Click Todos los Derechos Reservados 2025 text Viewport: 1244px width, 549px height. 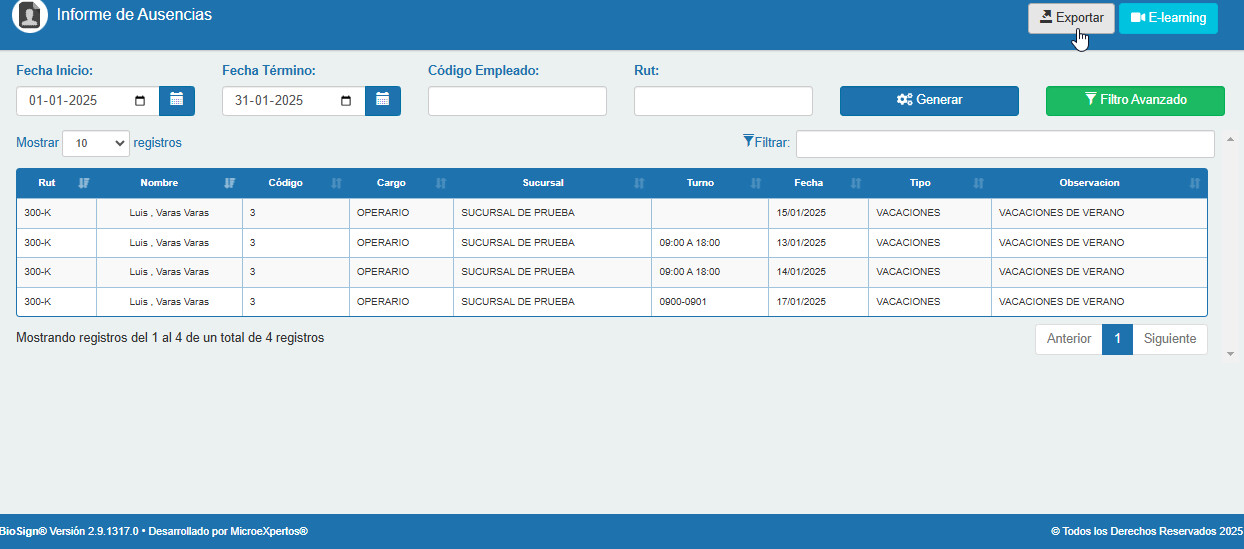[1147, 531]
